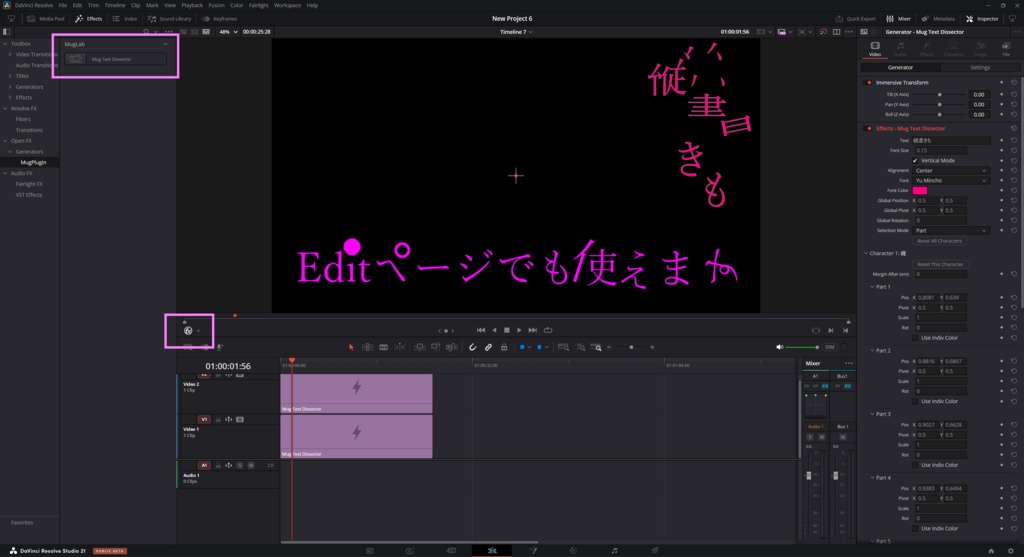Open the Media Pool panel
Screen dimensions: 1024x557
pos(46,19)
